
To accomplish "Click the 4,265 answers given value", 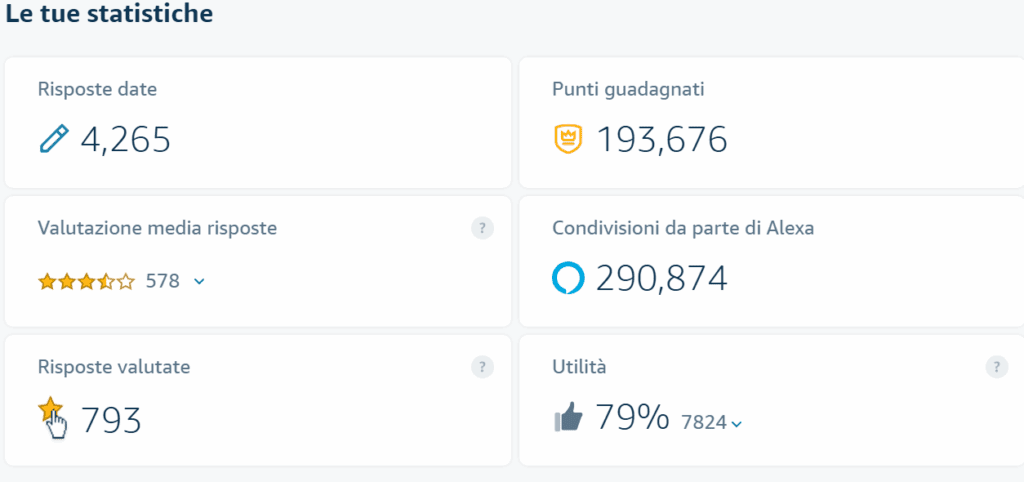I will [x=125, y=139].
